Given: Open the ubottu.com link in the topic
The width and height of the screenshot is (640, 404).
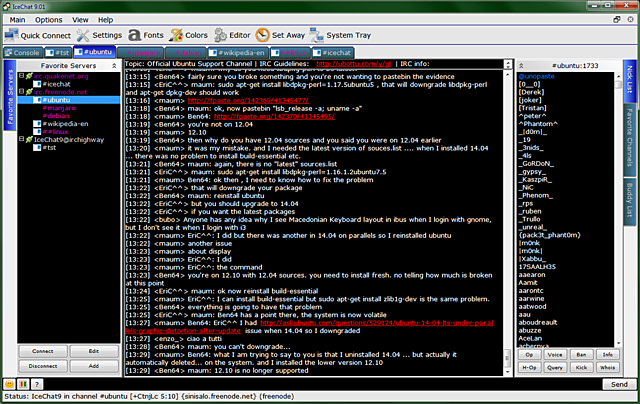Looking at the screenshot, I should click(353, 64).
